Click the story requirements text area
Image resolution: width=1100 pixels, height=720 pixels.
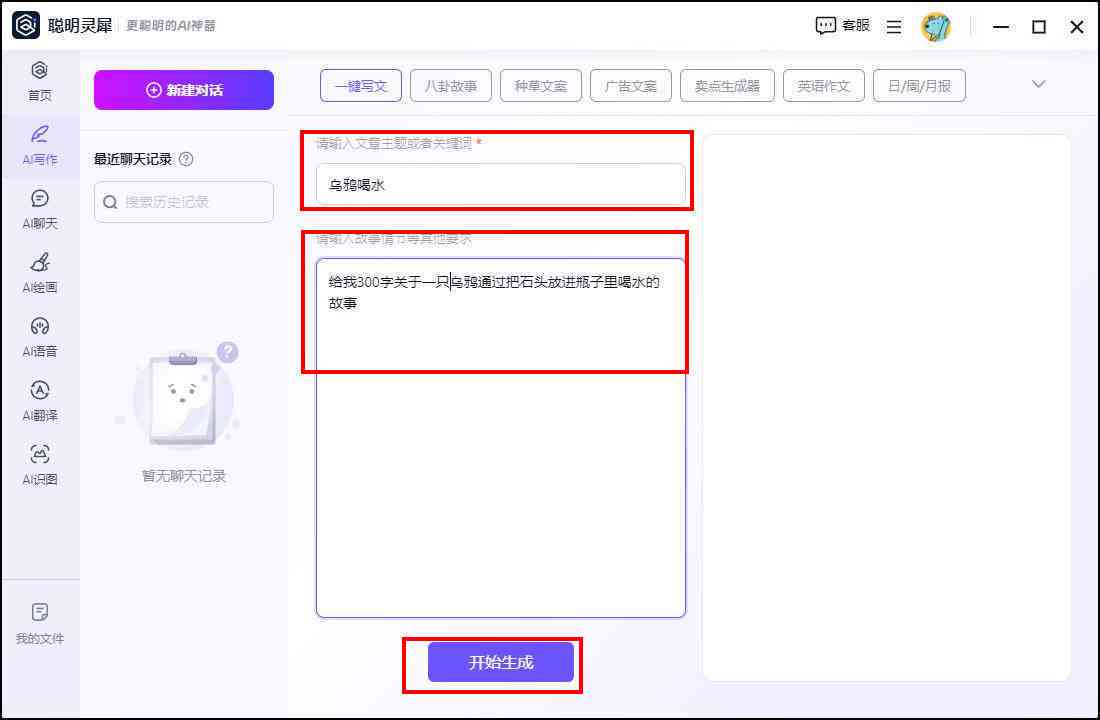[x=501, y=438]
